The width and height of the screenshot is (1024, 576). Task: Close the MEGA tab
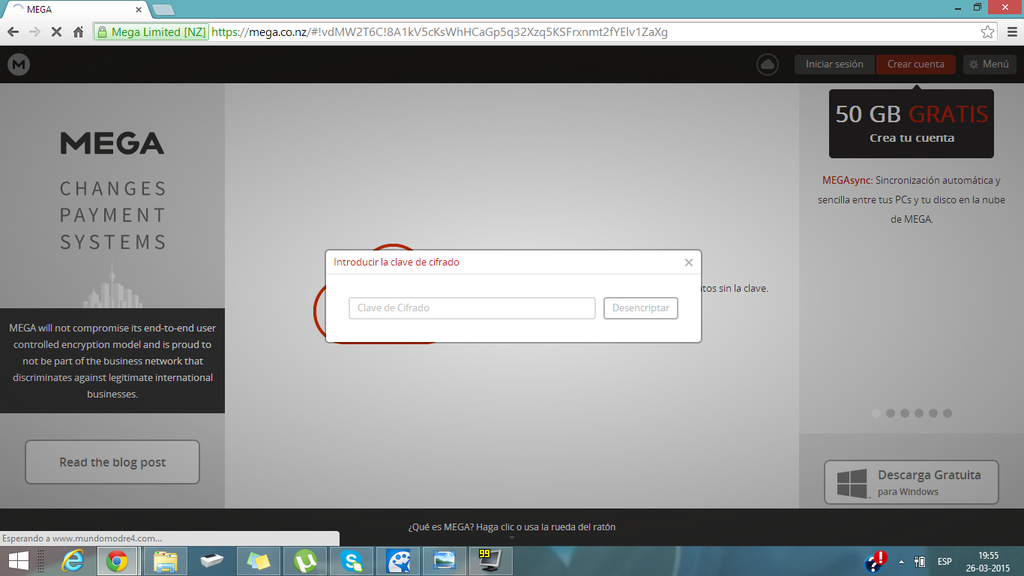click(x=138, y=10)
